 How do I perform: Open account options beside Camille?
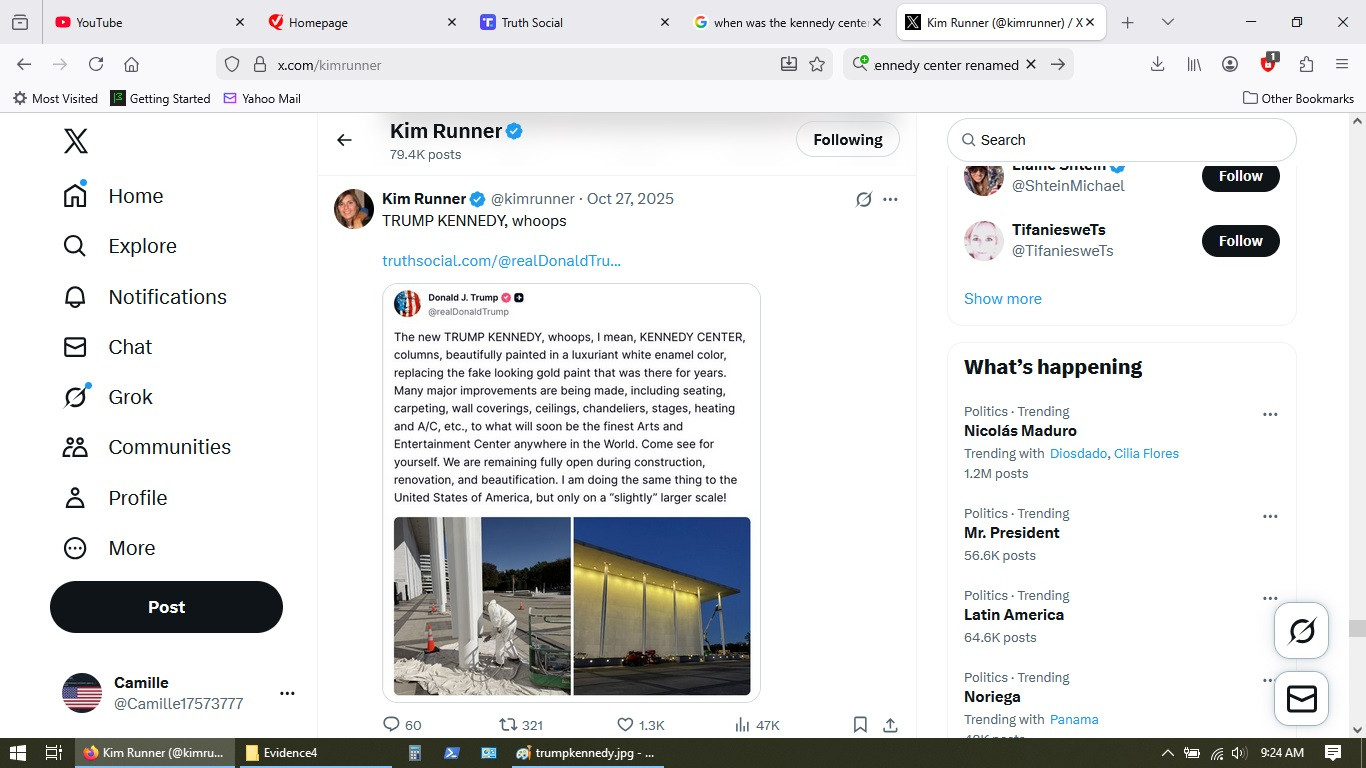point(287,693)
